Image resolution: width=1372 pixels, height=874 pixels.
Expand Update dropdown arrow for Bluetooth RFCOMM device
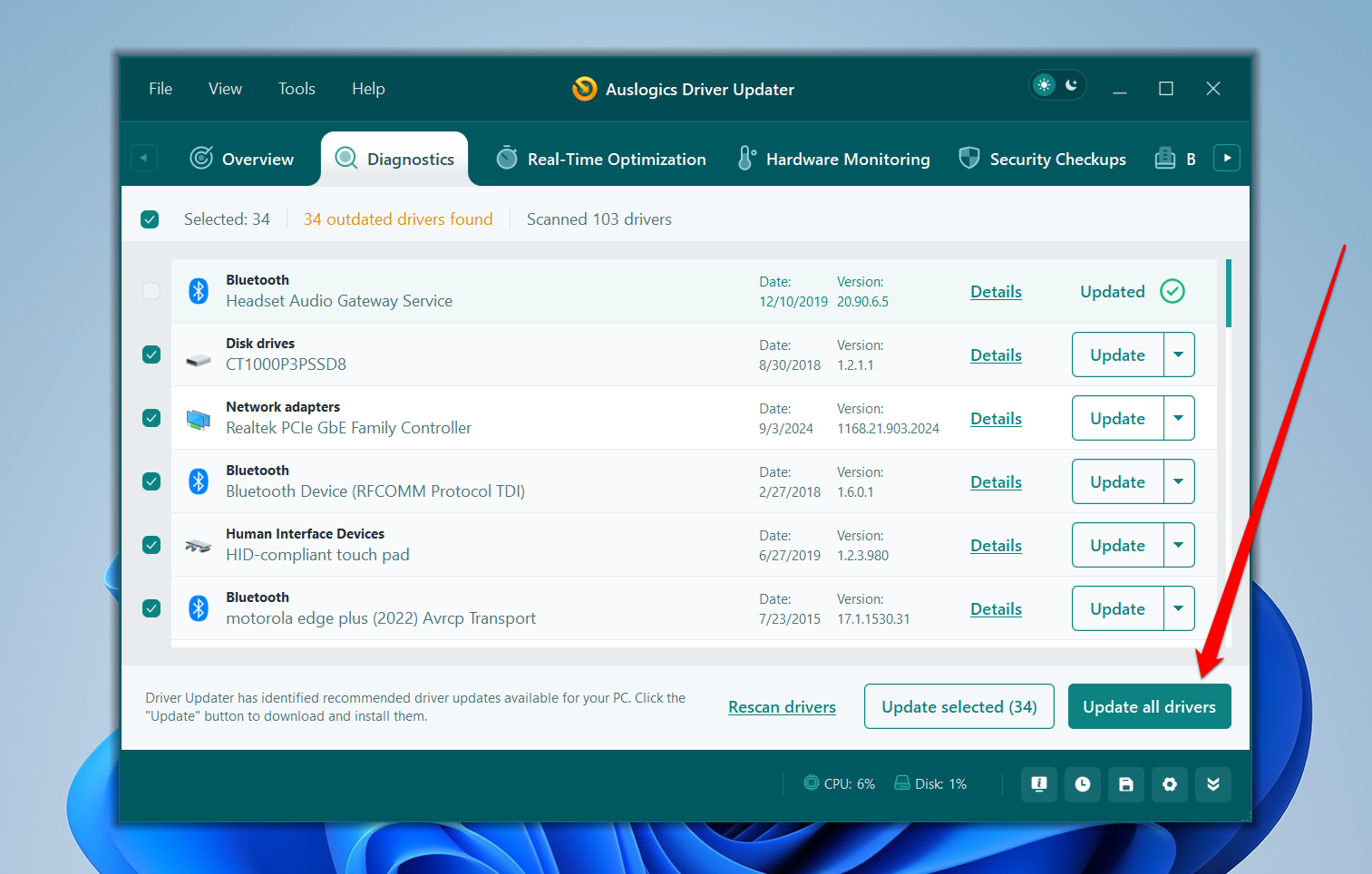(x=1179, y=481)
